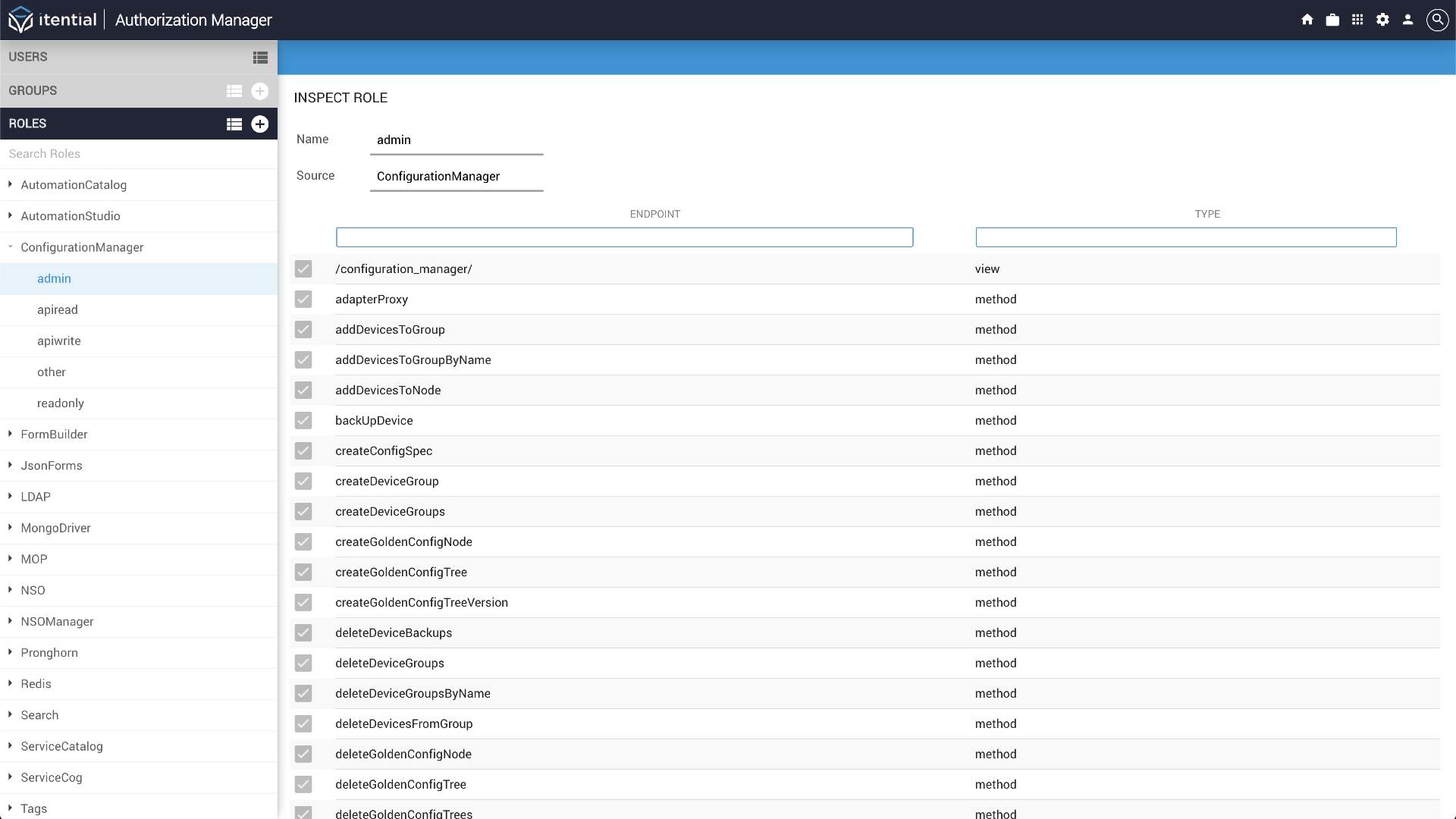
Task: Expand the Pronghorn roles tree
Action: (x=10, y=651)
